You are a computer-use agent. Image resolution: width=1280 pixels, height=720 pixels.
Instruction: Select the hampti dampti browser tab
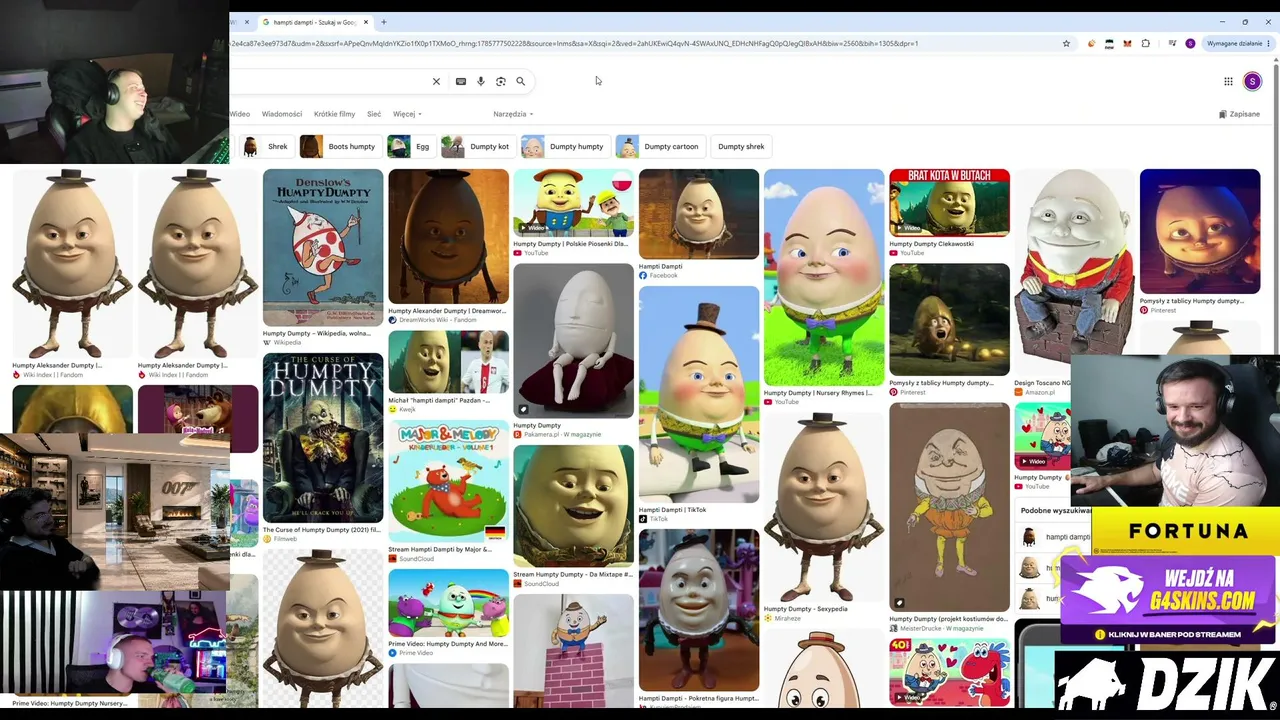coord(314,22)
